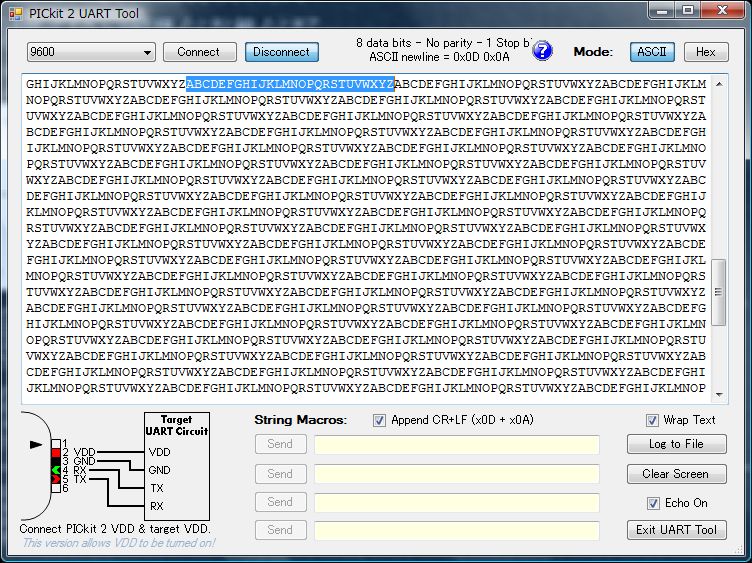Click the String Macros label
The image size is (752, 563).
(x=301, y=420)
